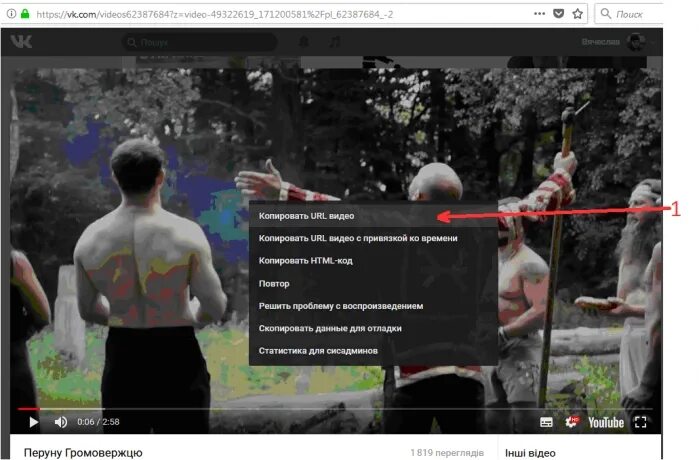Play the video with the play button
This screenshot has width=699, height=460.
(x=33, y=422)
